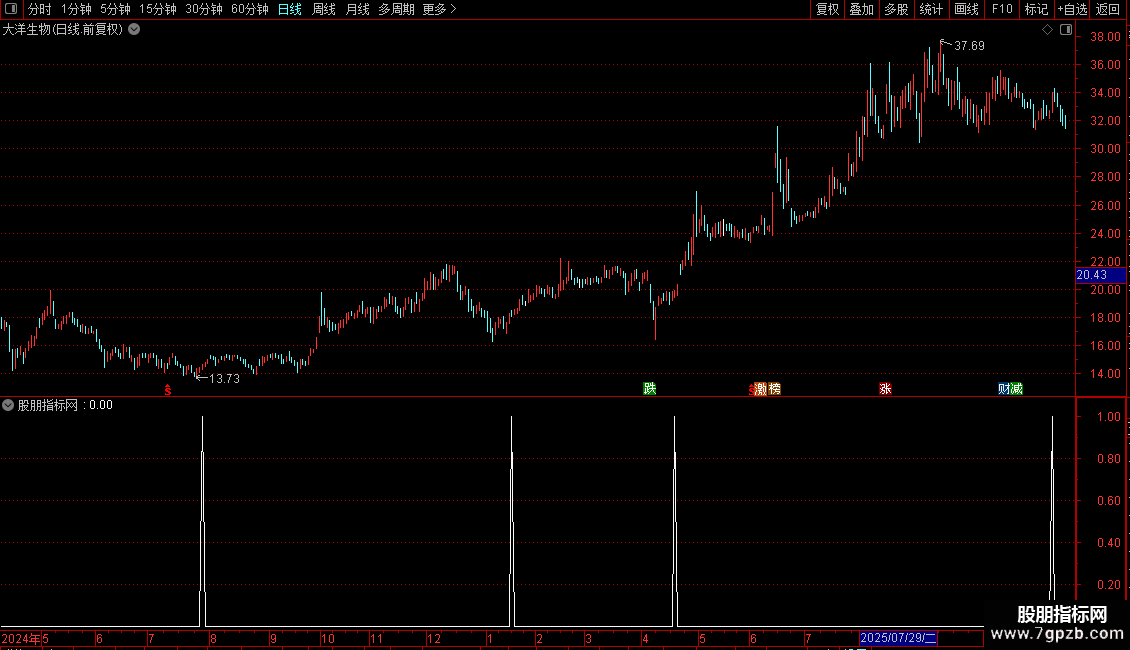Viewport: 1130px width, 650px height.
Task: Switch to 60分钟 chart period
Action: point(250,9)
